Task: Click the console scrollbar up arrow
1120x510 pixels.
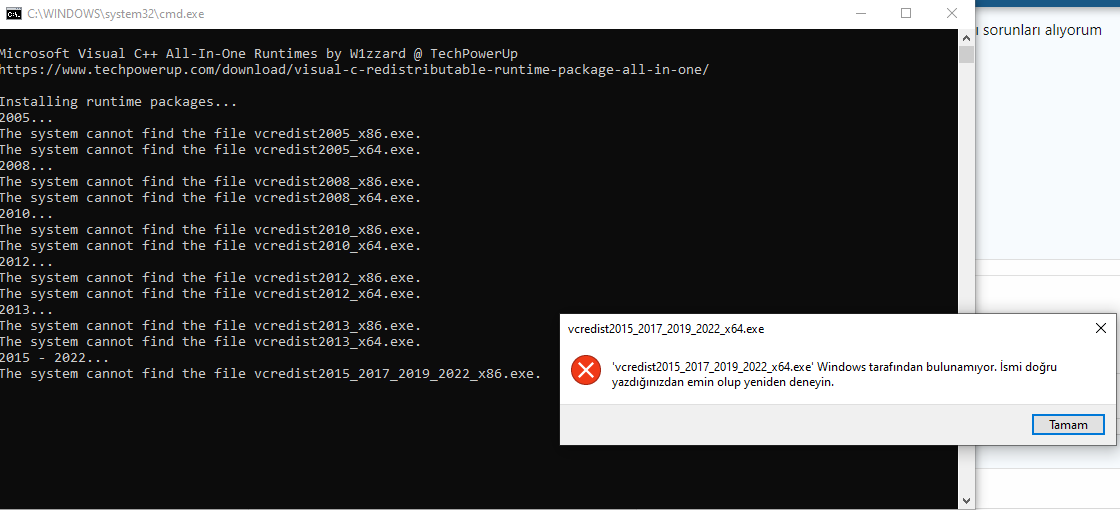Action: click(966, 36)
